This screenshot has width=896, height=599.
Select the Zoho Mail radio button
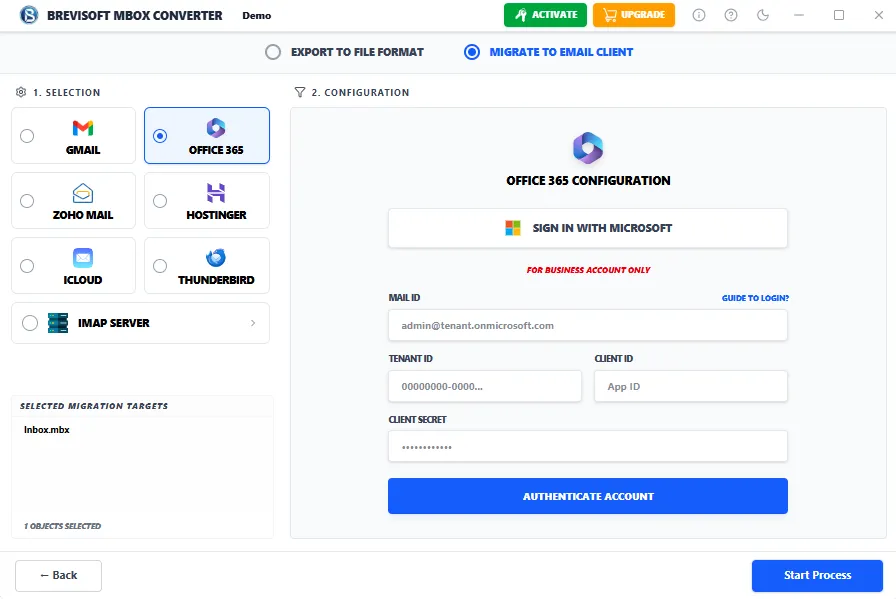pyautogui.click(x=27, y=201)
